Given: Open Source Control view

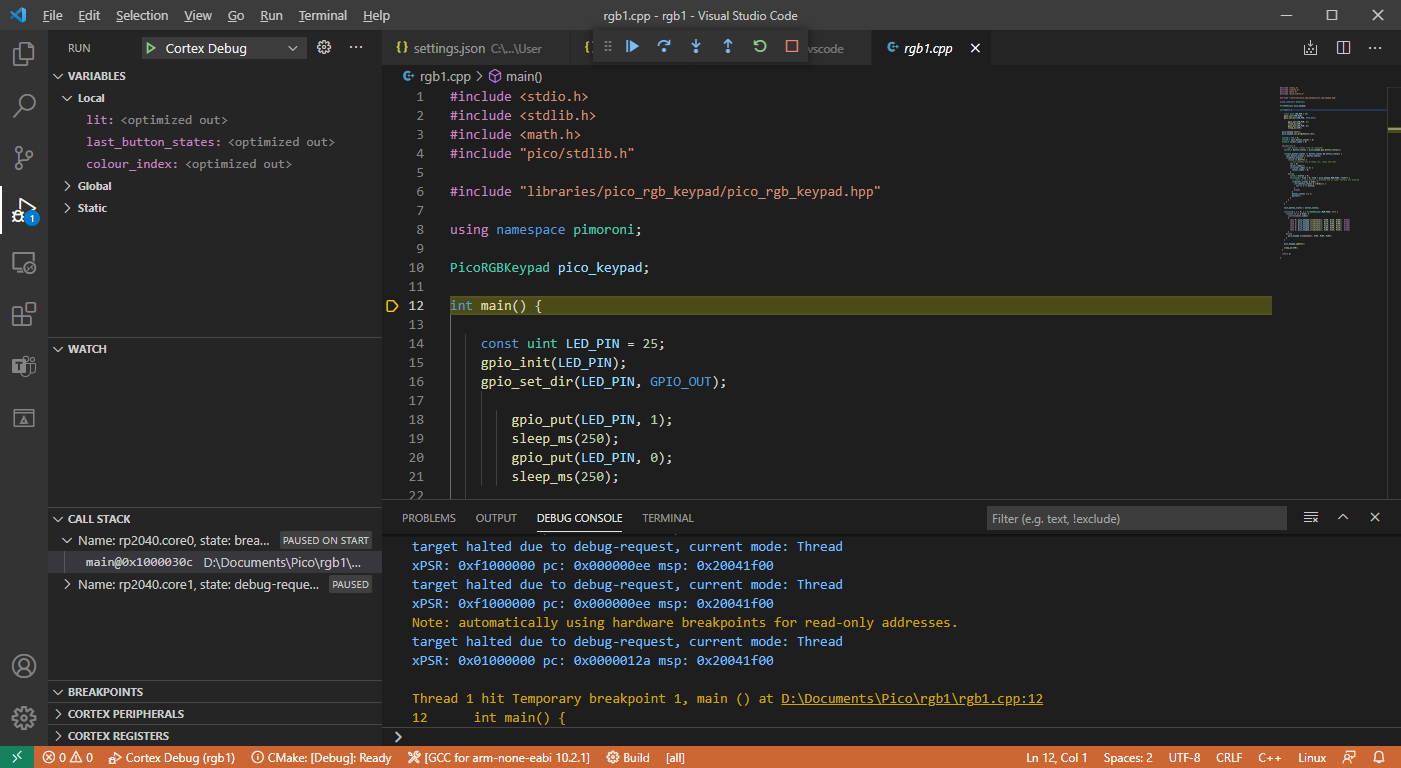Looking at the screenshot, I should coord(24,157).
